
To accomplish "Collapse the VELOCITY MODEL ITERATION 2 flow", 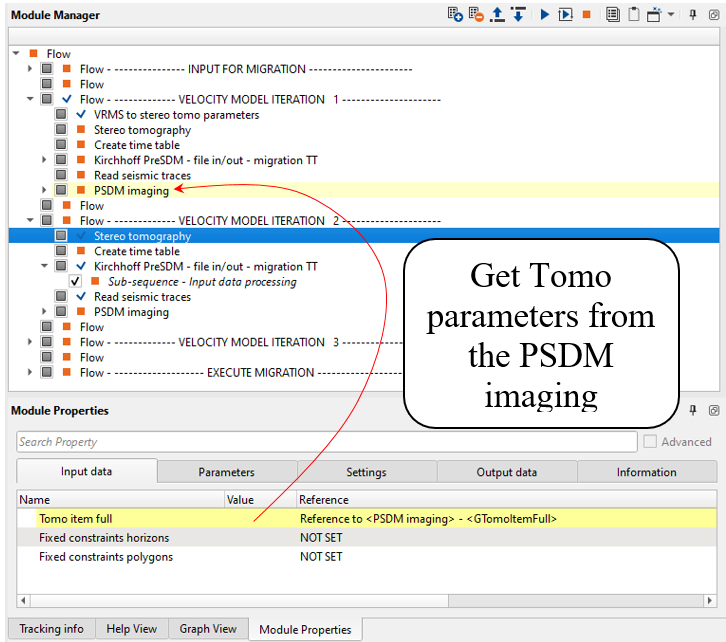I will point(30,221).
